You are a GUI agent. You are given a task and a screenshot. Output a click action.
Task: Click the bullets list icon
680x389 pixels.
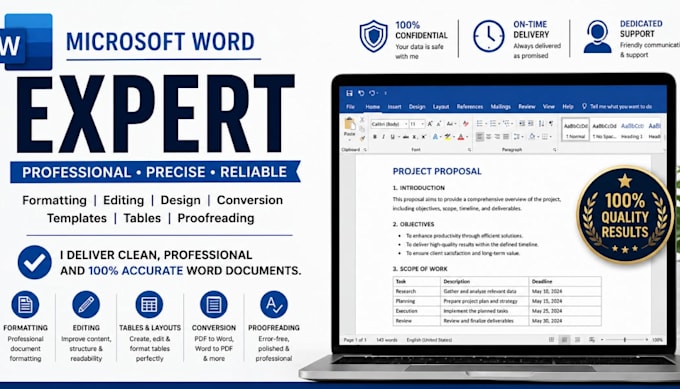tap(480, 124)
